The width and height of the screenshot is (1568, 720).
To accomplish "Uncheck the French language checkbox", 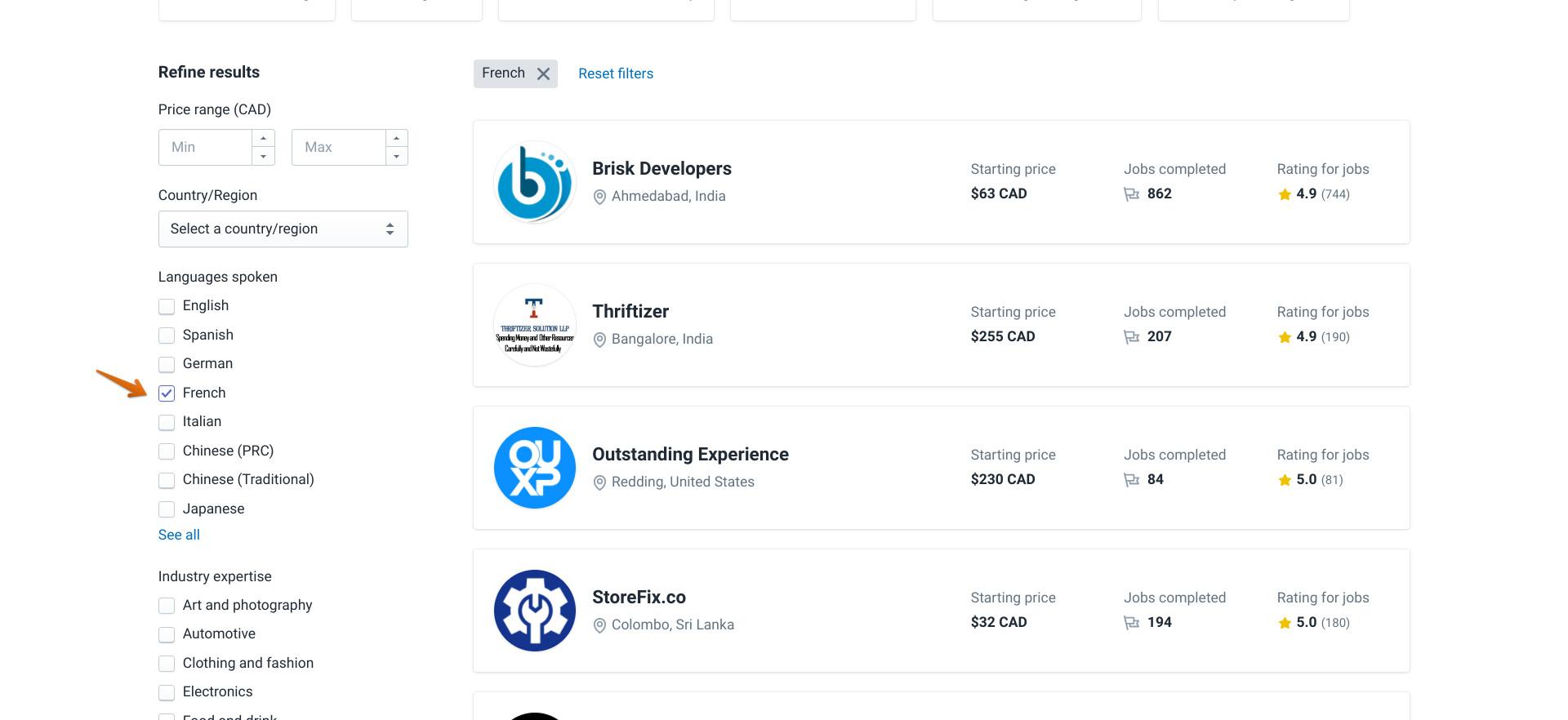I will pos(167,393).
